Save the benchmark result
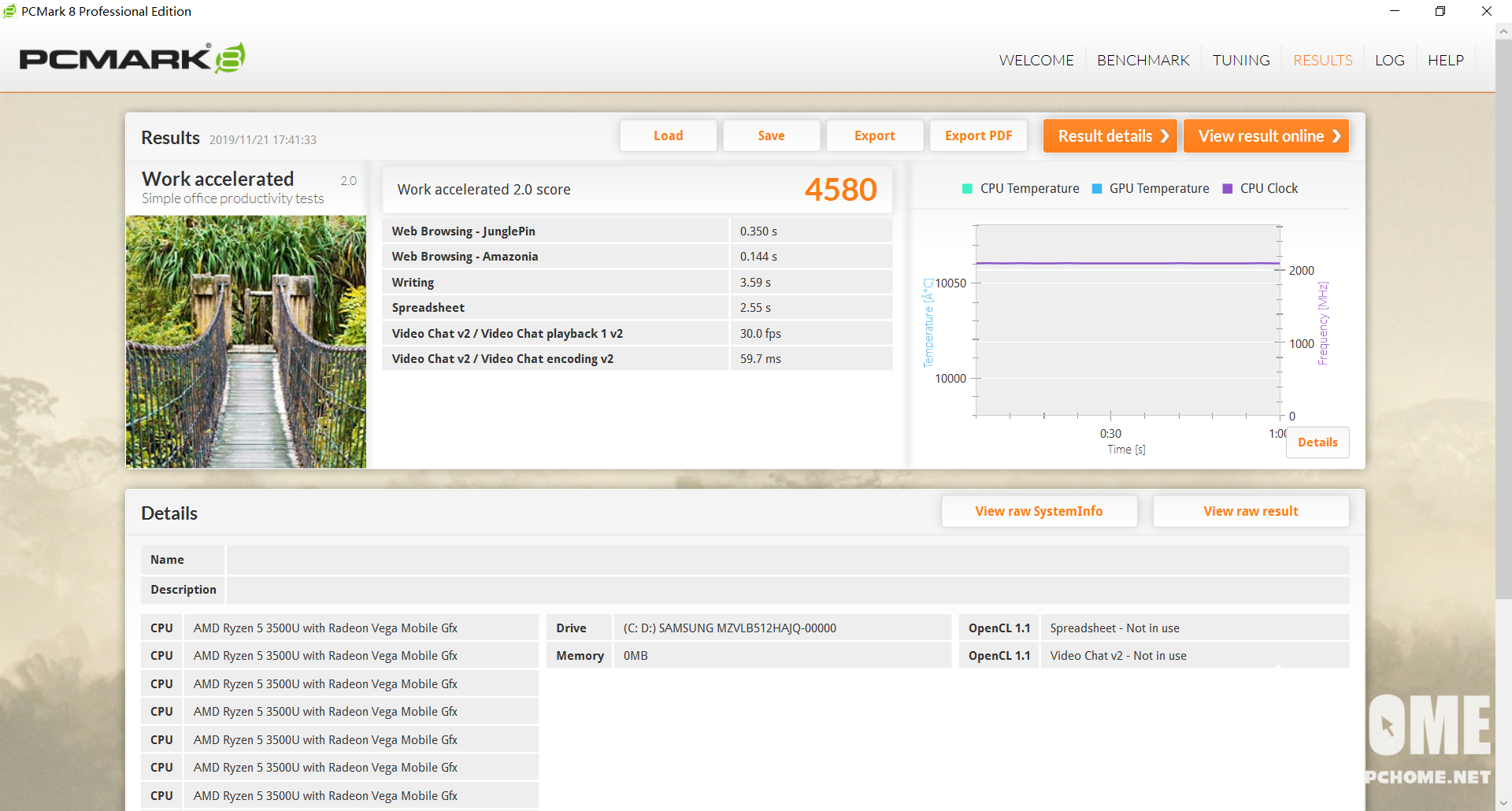 771,135
